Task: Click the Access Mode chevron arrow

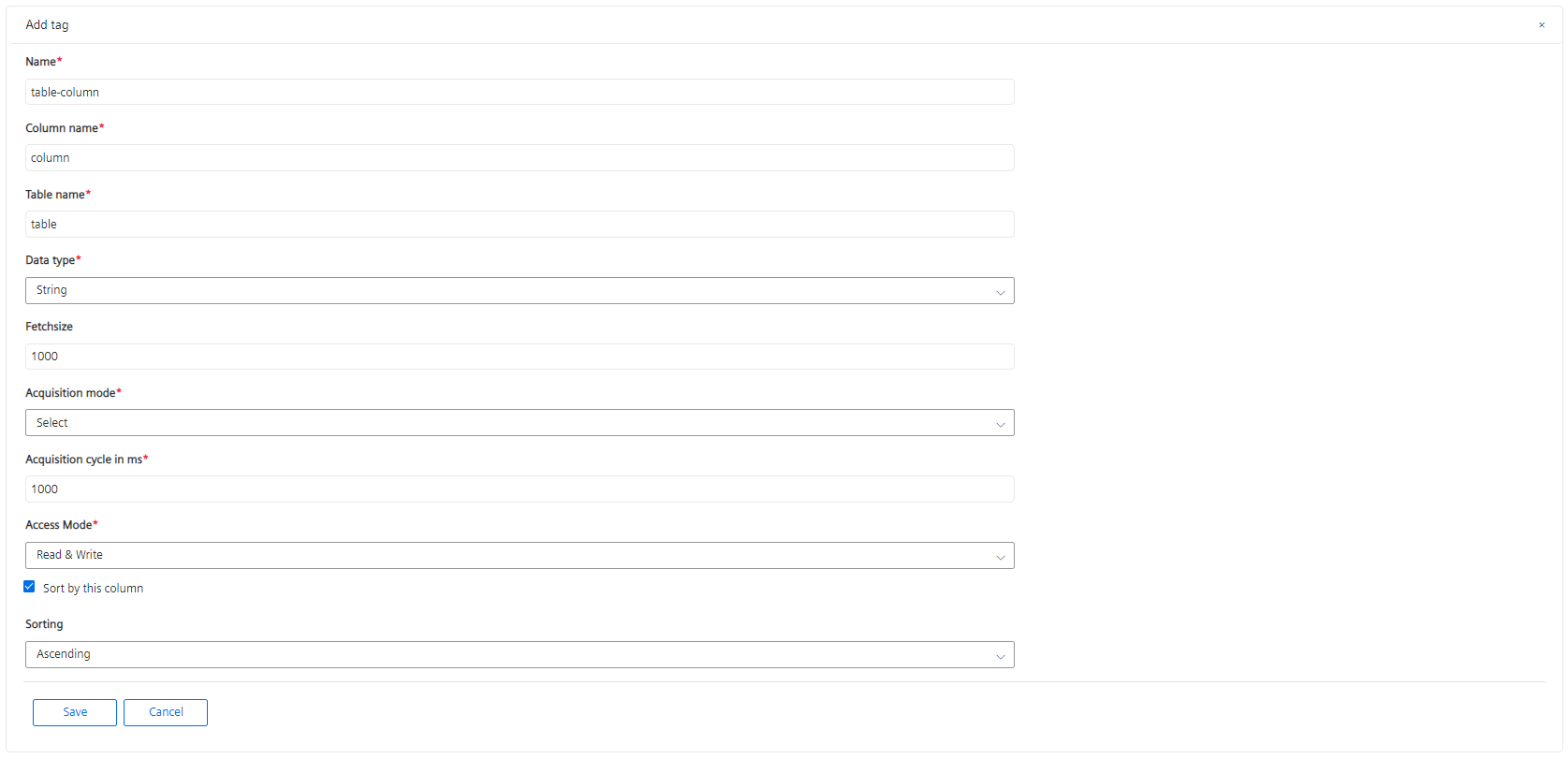Action: (x=1000, y=557)
